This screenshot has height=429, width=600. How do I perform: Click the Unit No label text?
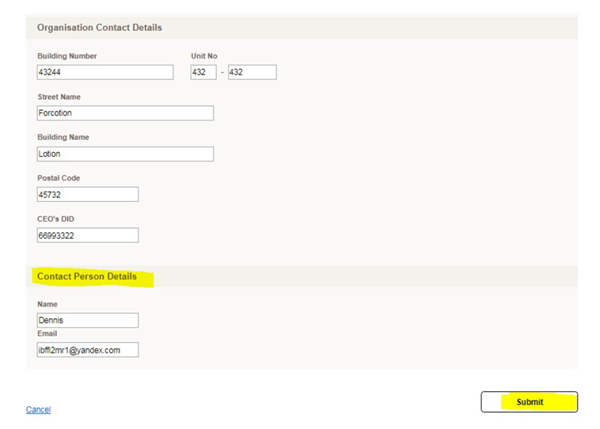click(x=204, y=56)
